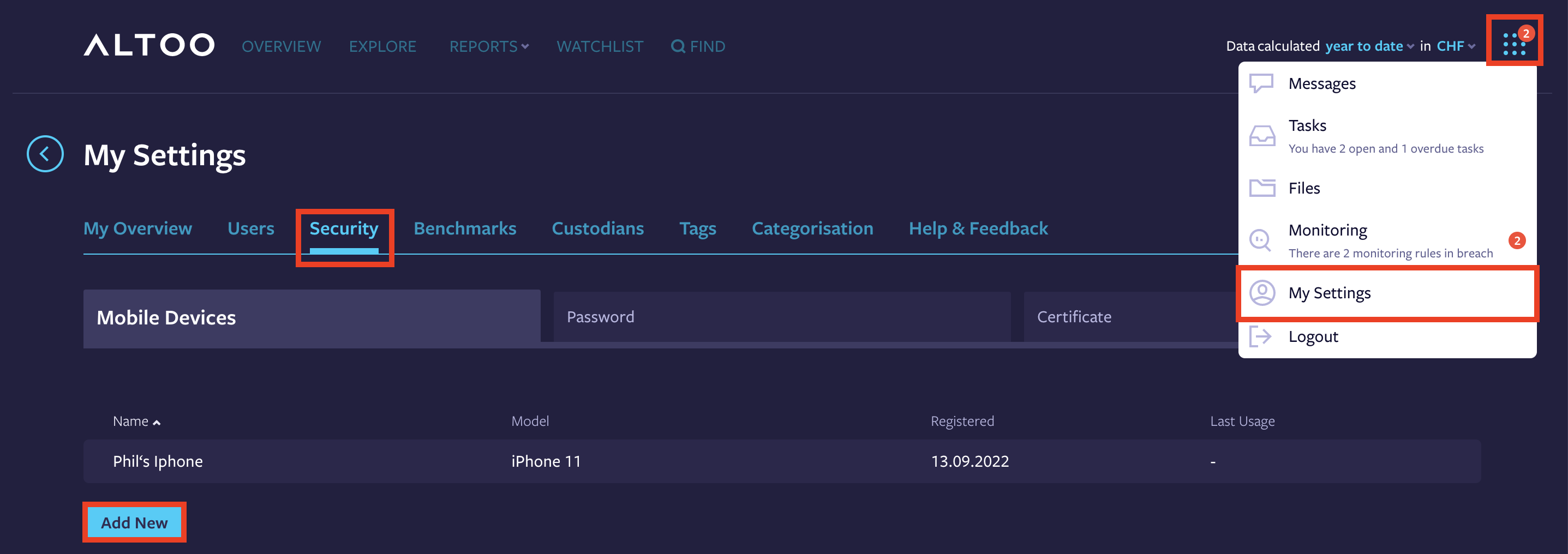Viewport: 1568px width, 554px height.
Task: Open the Custodians tab
Action: (x=598, y=228)
